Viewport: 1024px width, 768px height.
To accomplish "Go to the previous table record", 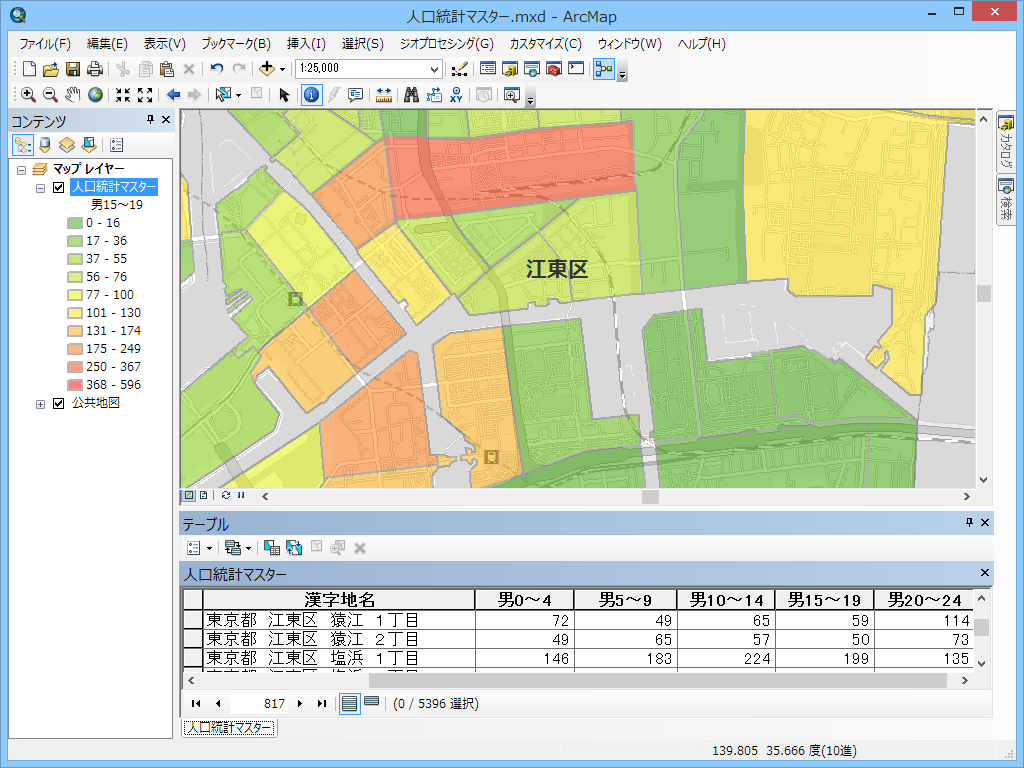I will (x=217, y=703).
